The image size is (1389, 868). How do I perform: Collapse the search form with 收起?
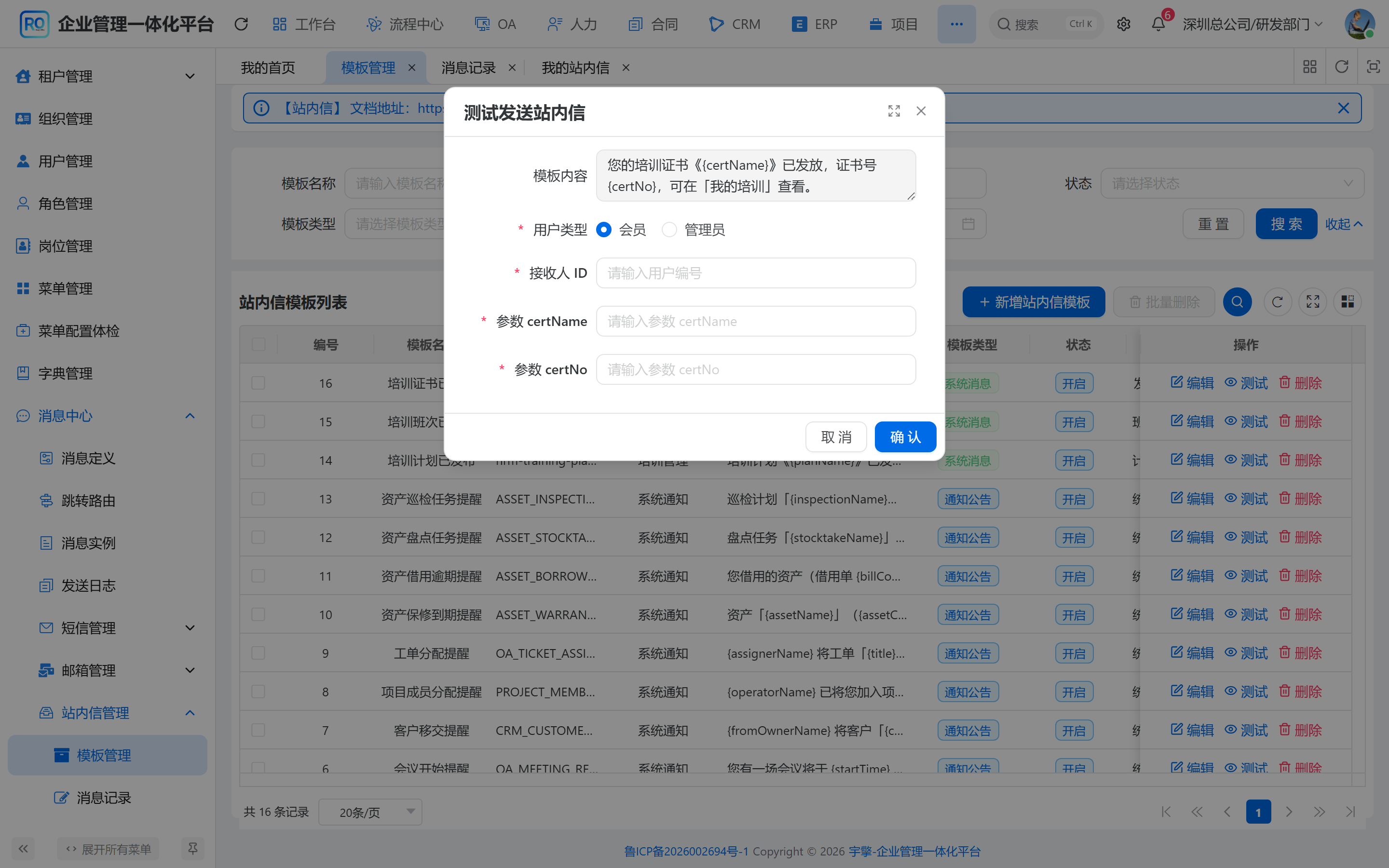[x=1343, y=224]
